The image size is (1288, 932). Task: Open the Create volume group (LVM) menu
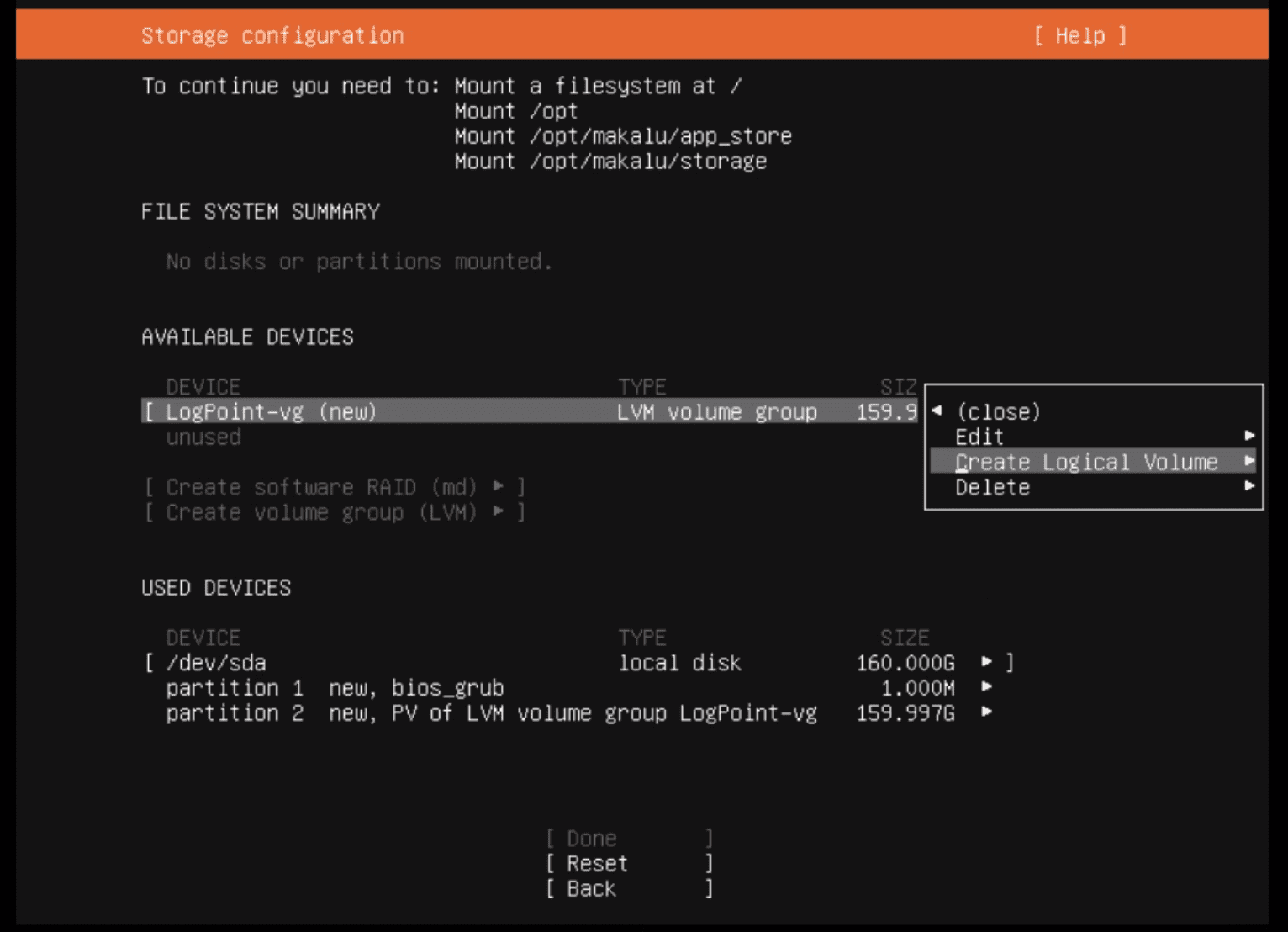tap(335, 512)
